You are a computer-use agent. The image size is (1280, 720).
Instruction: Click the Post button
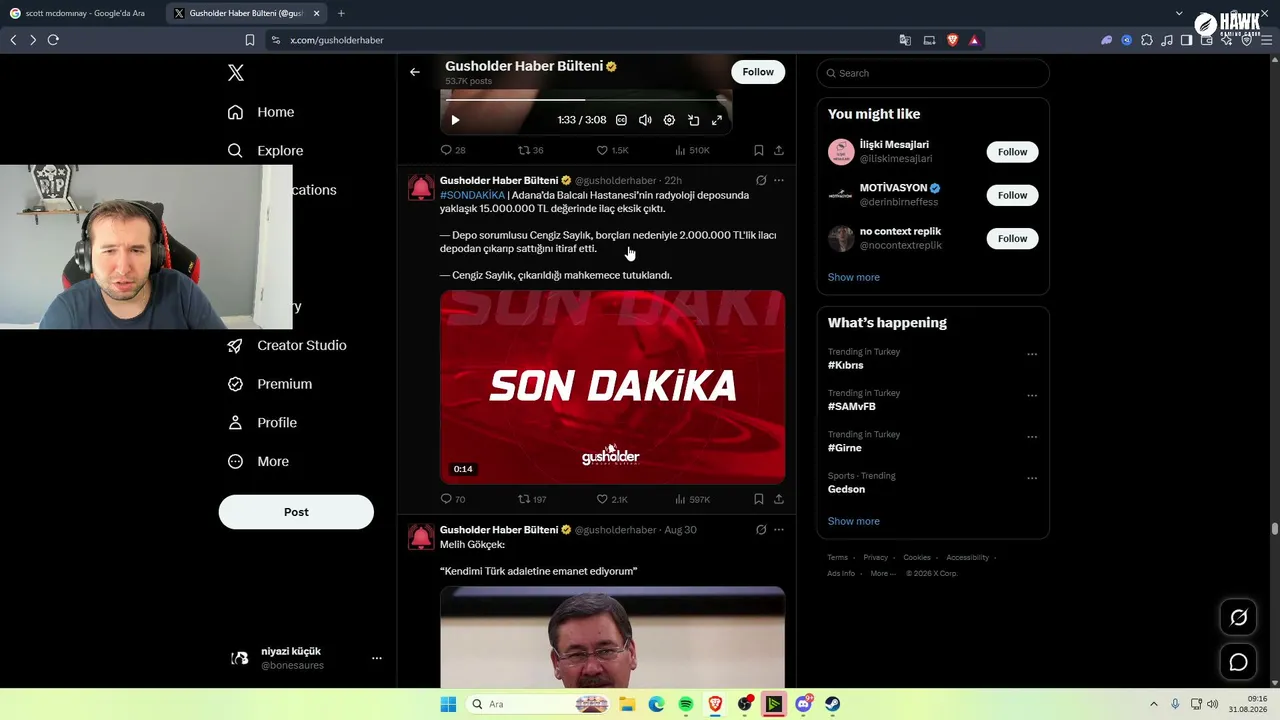(296, 512)
